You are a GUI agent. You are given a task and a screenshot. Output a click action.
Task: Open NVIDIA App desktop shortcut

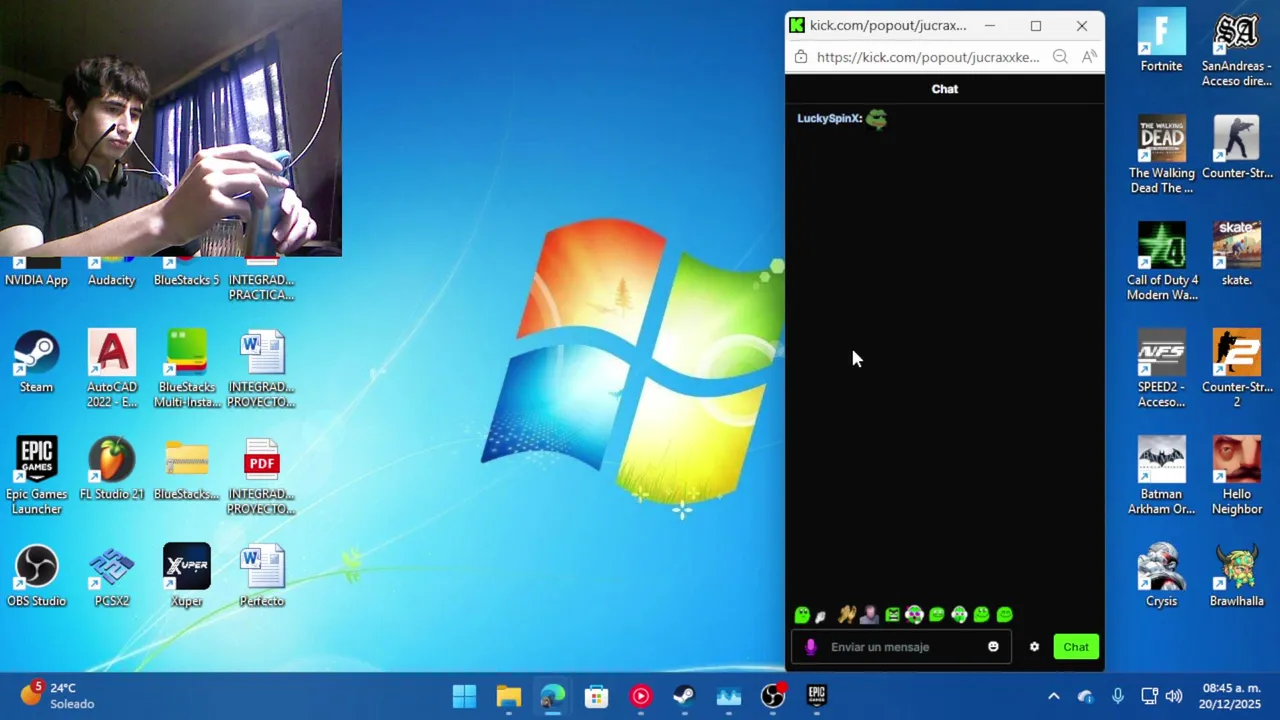pyautogui.click(x=37, y=273)
